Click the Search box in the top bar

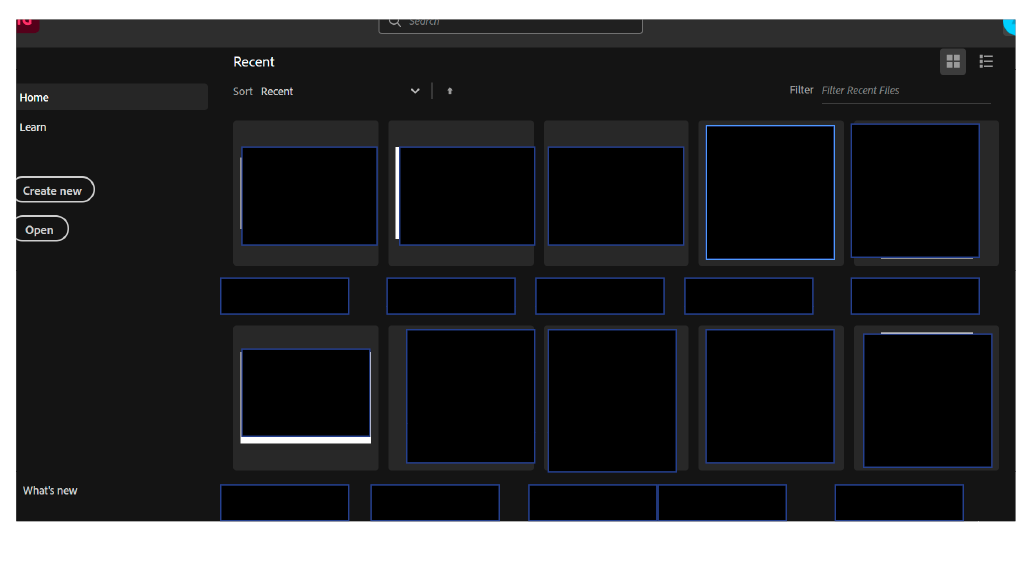coord(510,26)
